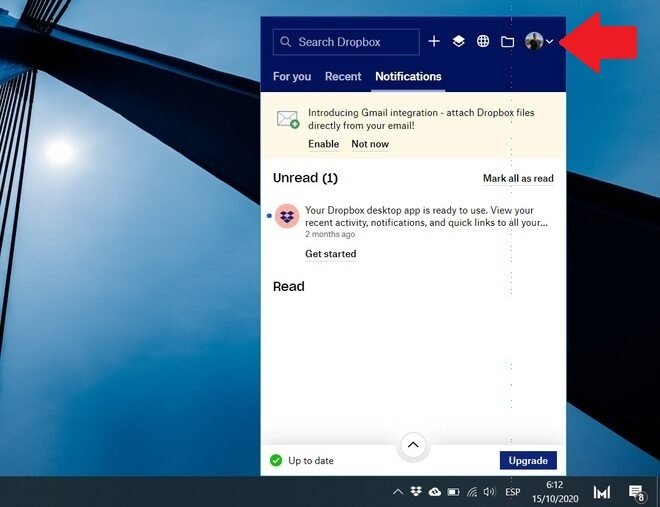The height and width of the screenshot is (507, 660).
Task: Click the green Up to date checkmark
Action: [276, 460]
